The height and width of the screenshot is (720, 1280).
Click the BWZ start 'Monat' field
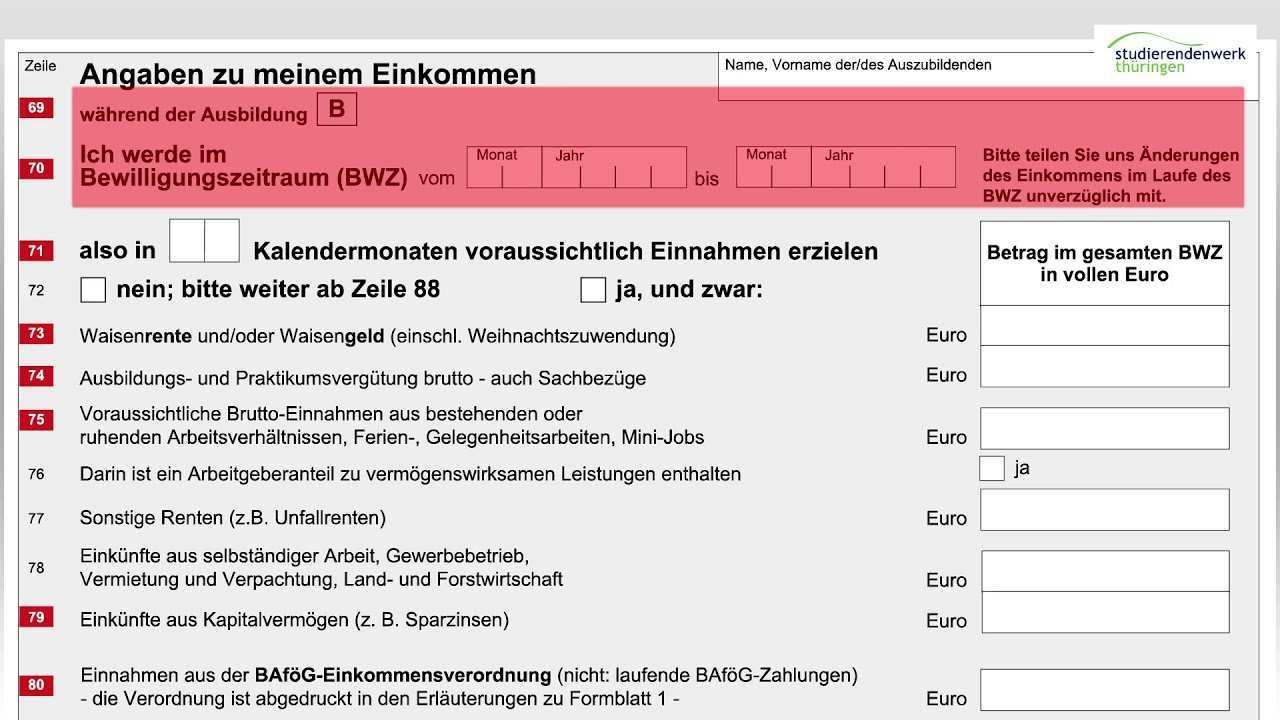(504, 176)
